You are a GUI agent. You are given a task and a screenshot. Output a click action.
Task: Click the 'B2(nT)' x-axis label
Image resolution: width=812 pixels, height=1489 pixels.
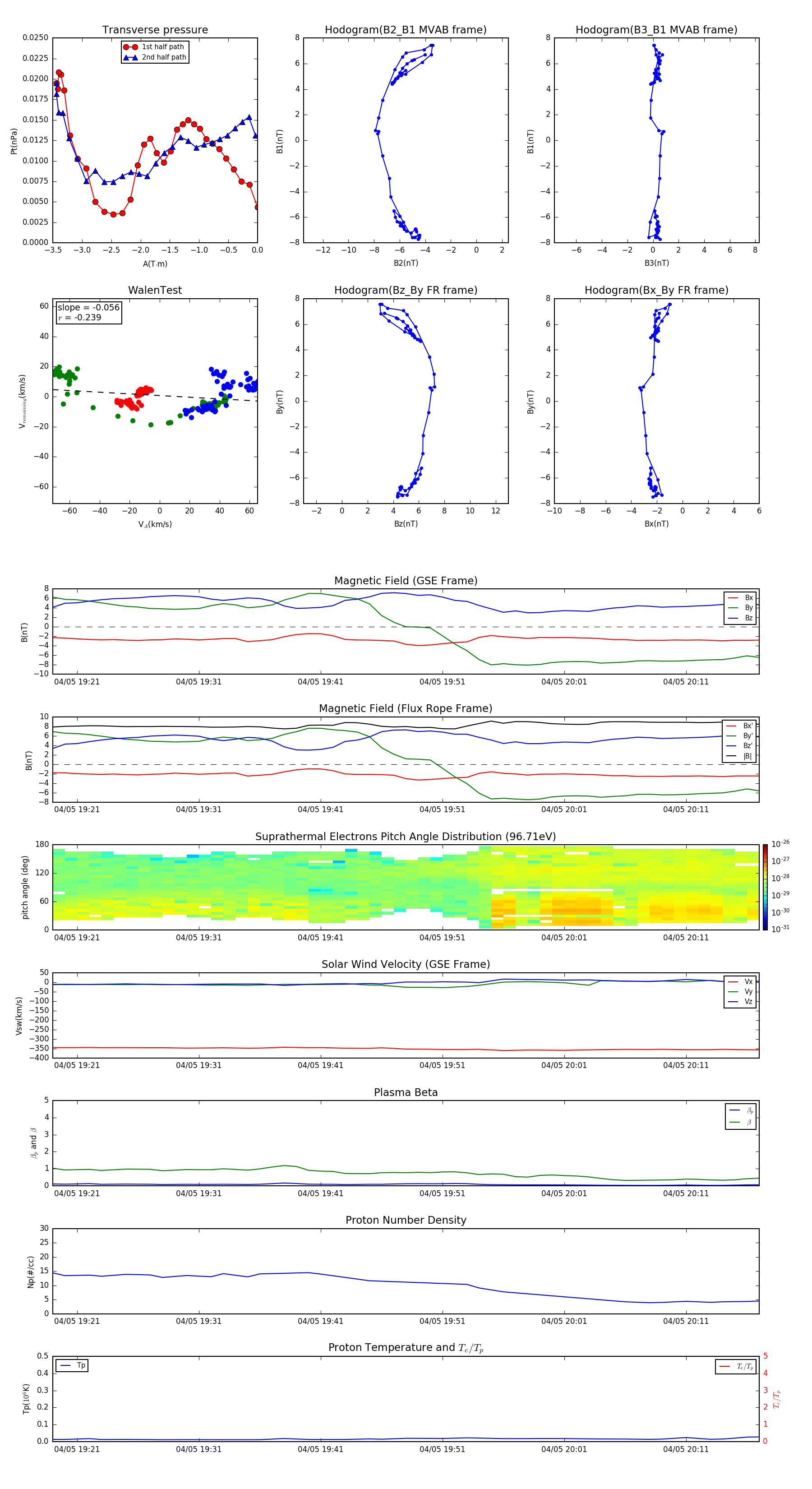tap(406, 263)
